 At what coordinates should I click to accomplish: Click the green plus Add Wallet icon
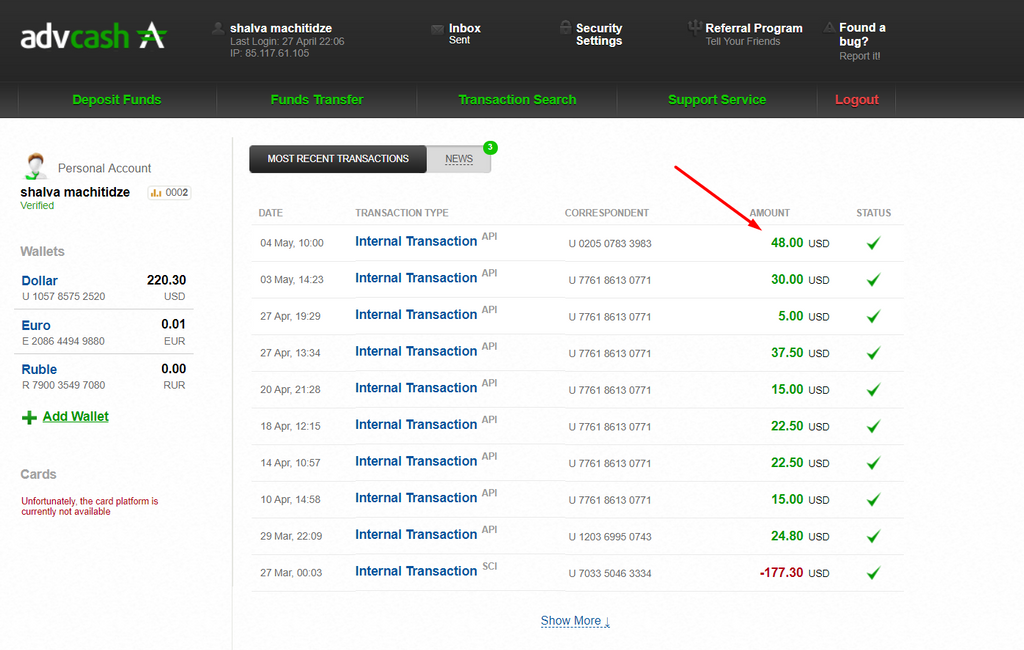29,417
